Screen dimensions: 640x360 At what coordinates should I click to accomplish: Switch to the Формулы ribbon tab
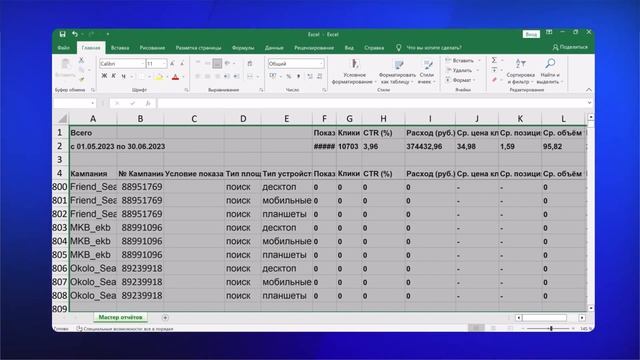click(x=243, y=48)
